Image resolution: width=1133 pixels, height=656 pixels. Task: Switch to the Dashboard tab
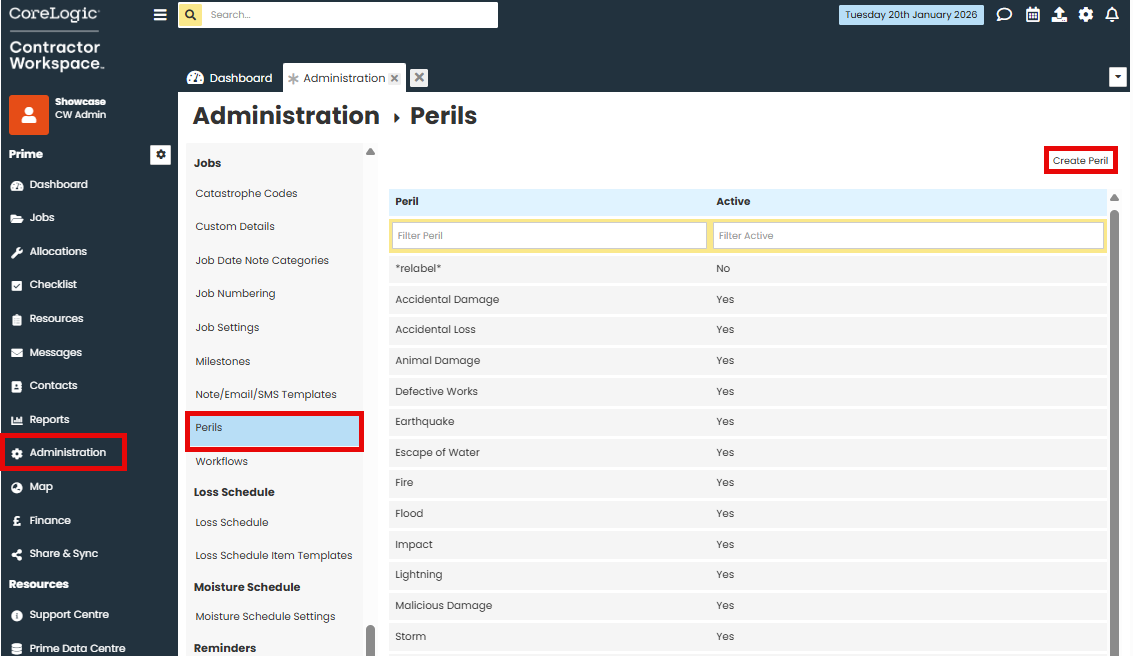tap(230, 78)
